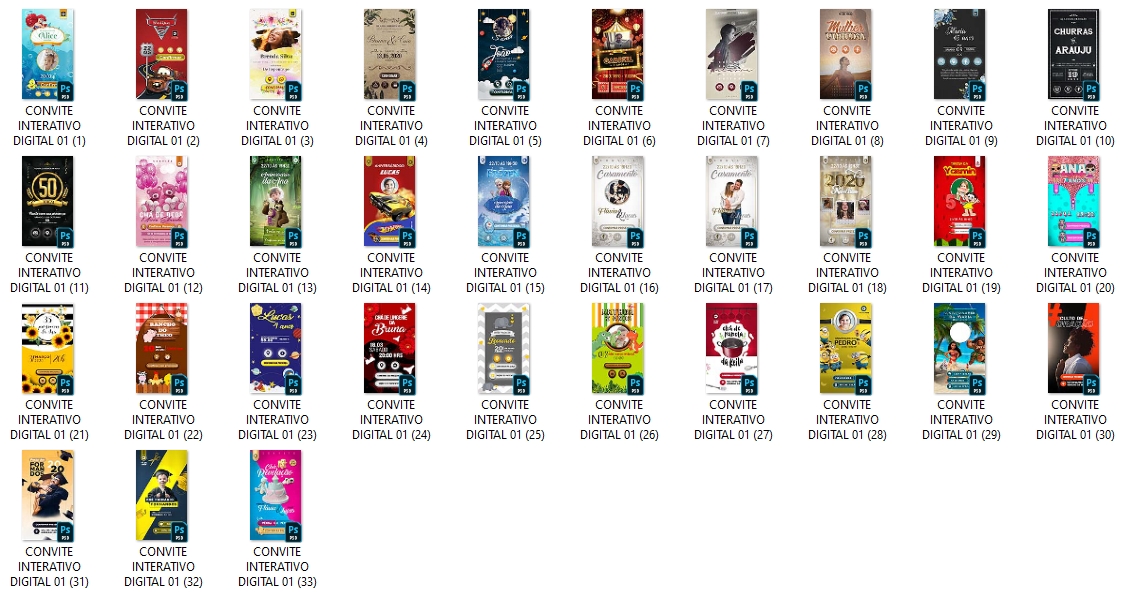Select the 2020 invite PSD file (18)

tap(847, 201)
